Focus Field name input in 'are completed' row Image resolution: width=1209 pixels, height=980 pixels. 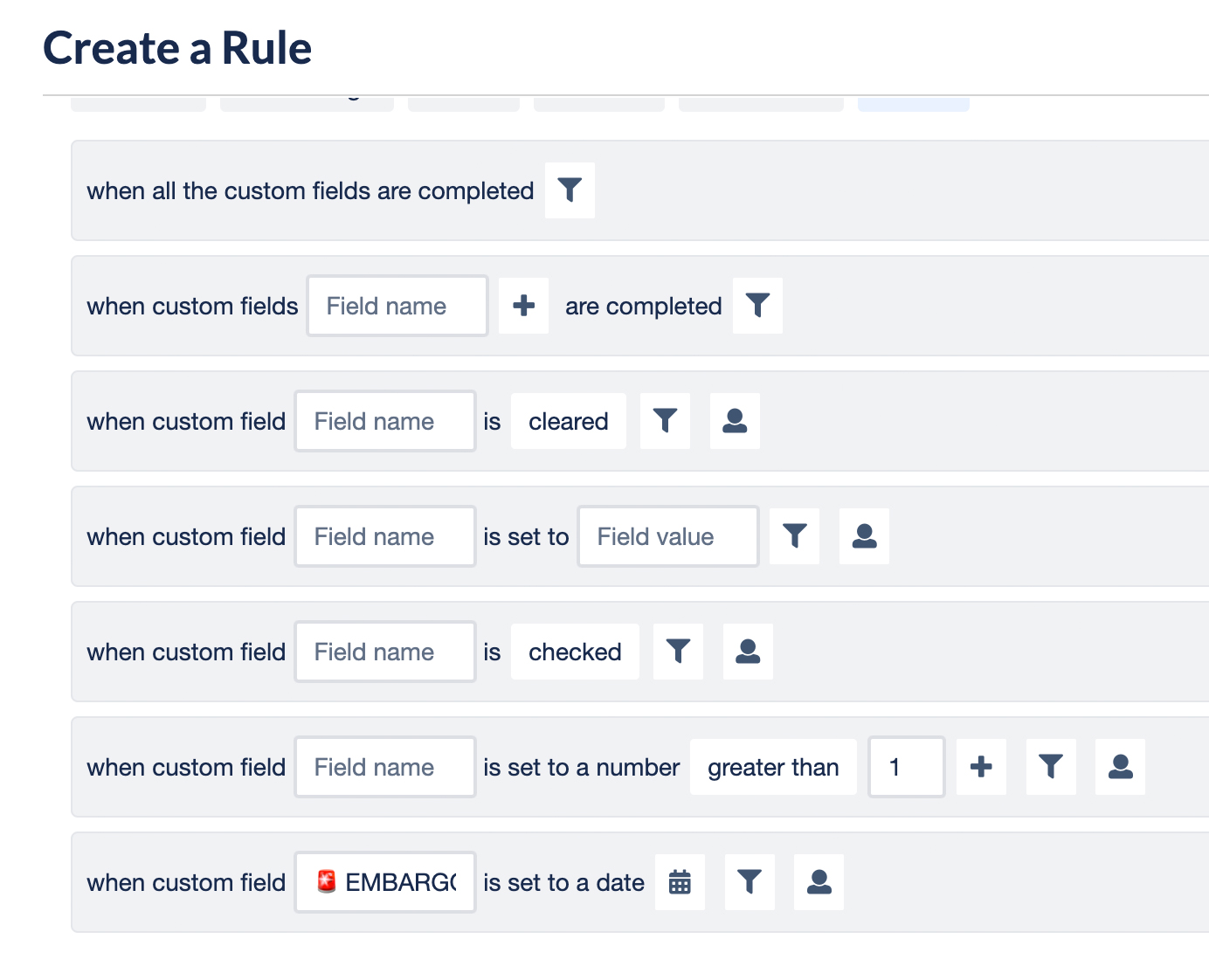pyautogui.click(x=397, y=306)
